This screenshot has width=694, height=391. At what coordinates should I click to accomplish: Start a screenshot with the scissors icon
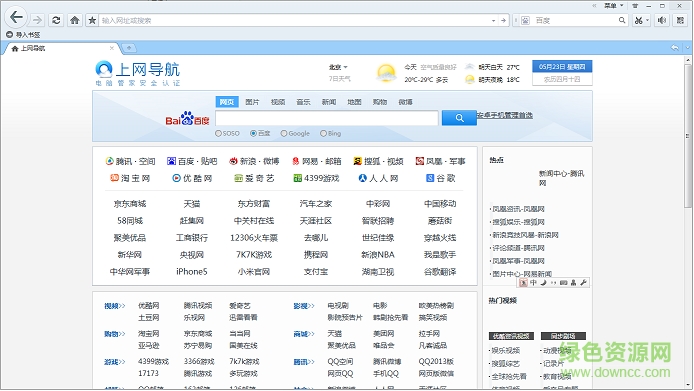tap(638, 20)
